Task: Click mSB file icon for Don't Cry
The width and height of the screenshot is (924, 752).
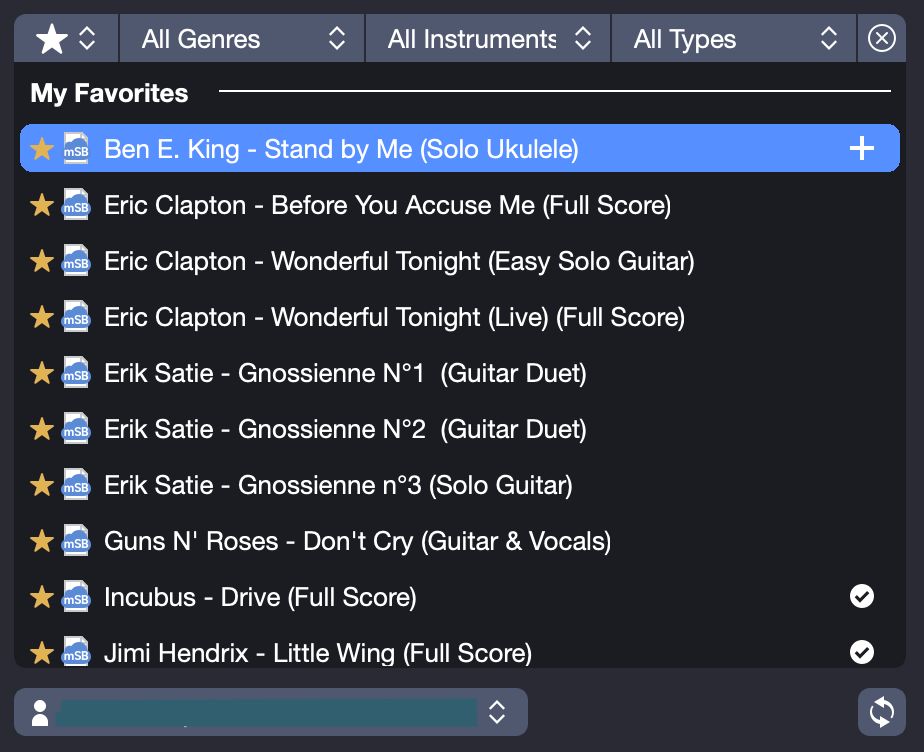Action: pos(76,540)
